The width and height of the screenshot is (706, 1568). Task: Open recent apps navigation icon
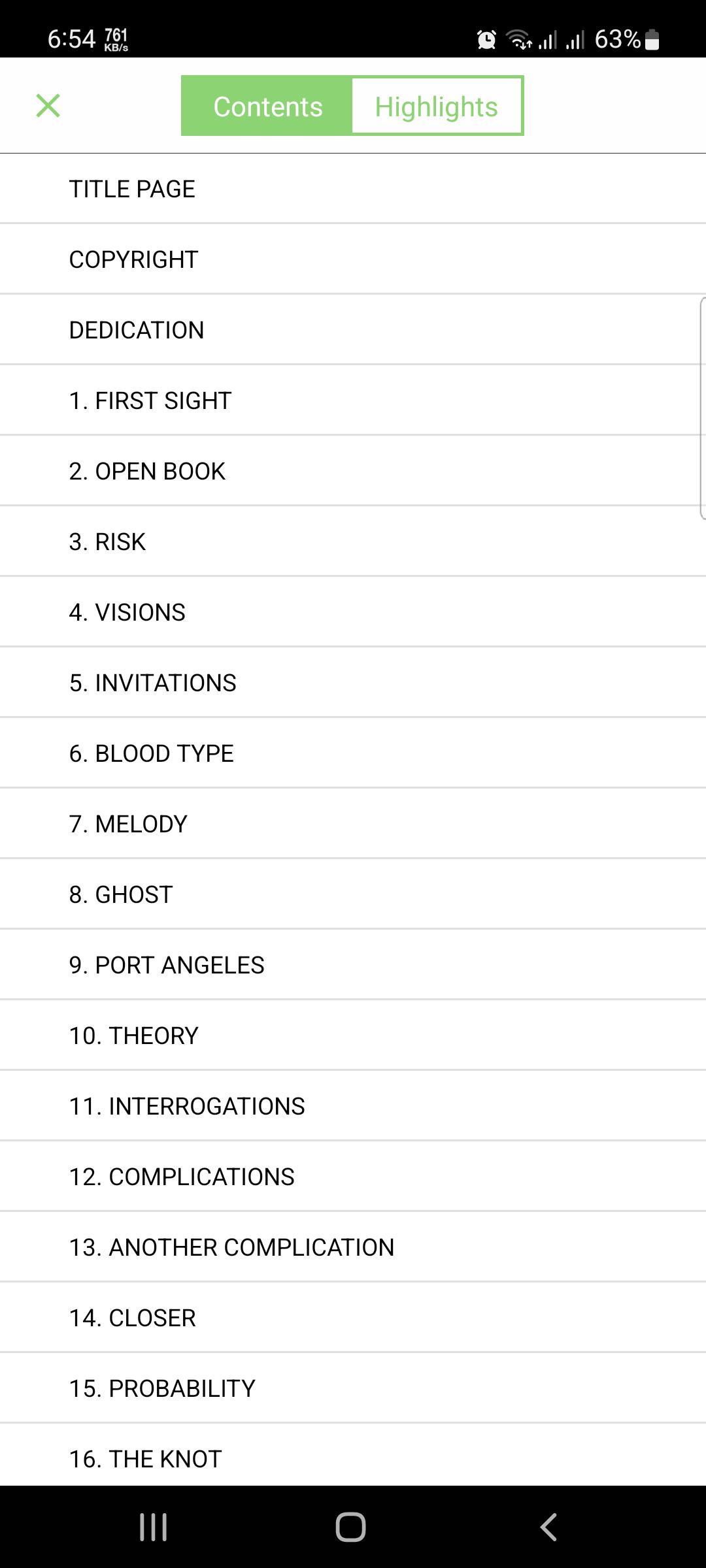coord(154,1527)
